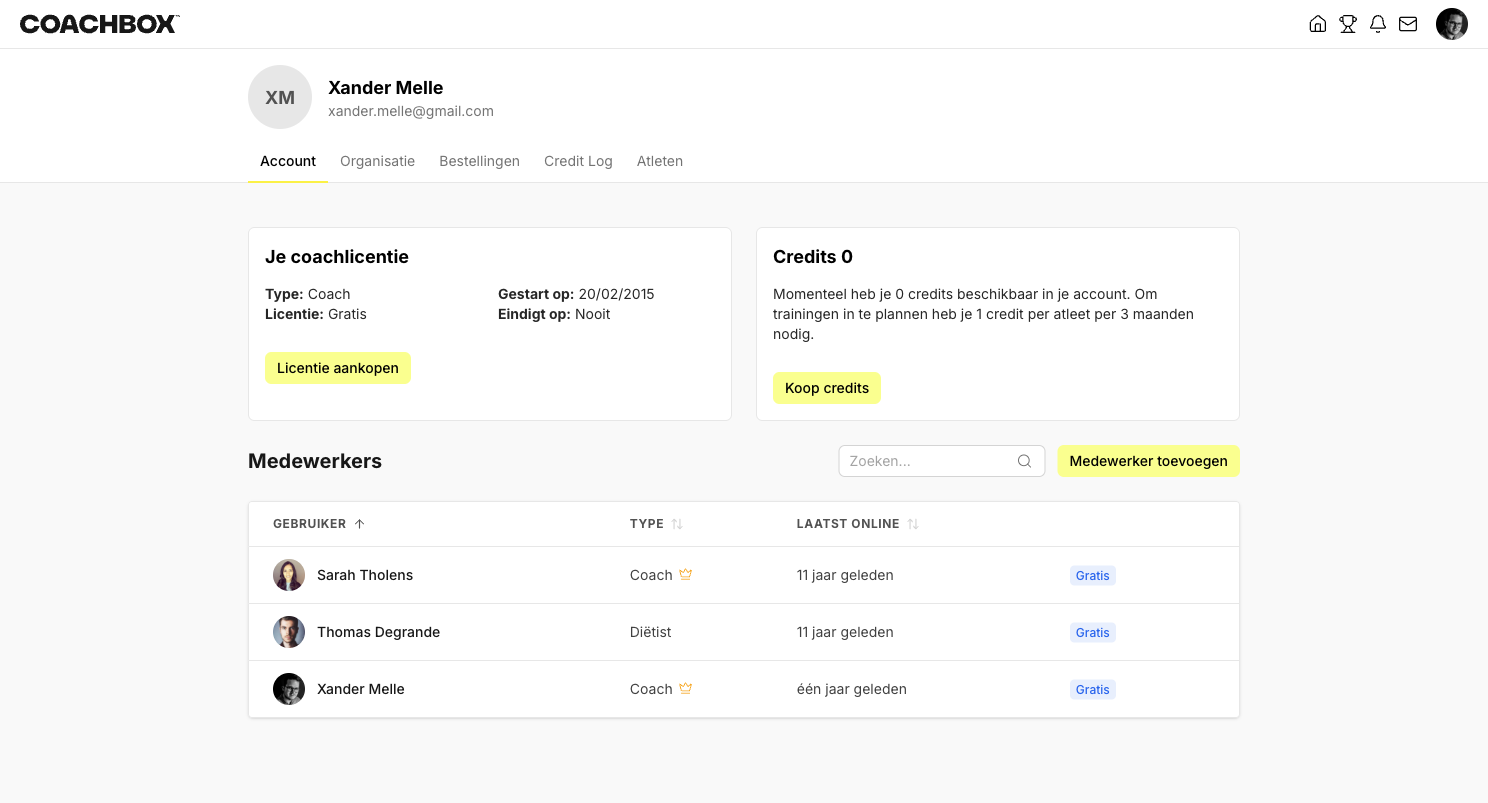The height and width of the screenshot is (803, 1488).
Task: Switch to the Account tab
Action: pos(288,161)
